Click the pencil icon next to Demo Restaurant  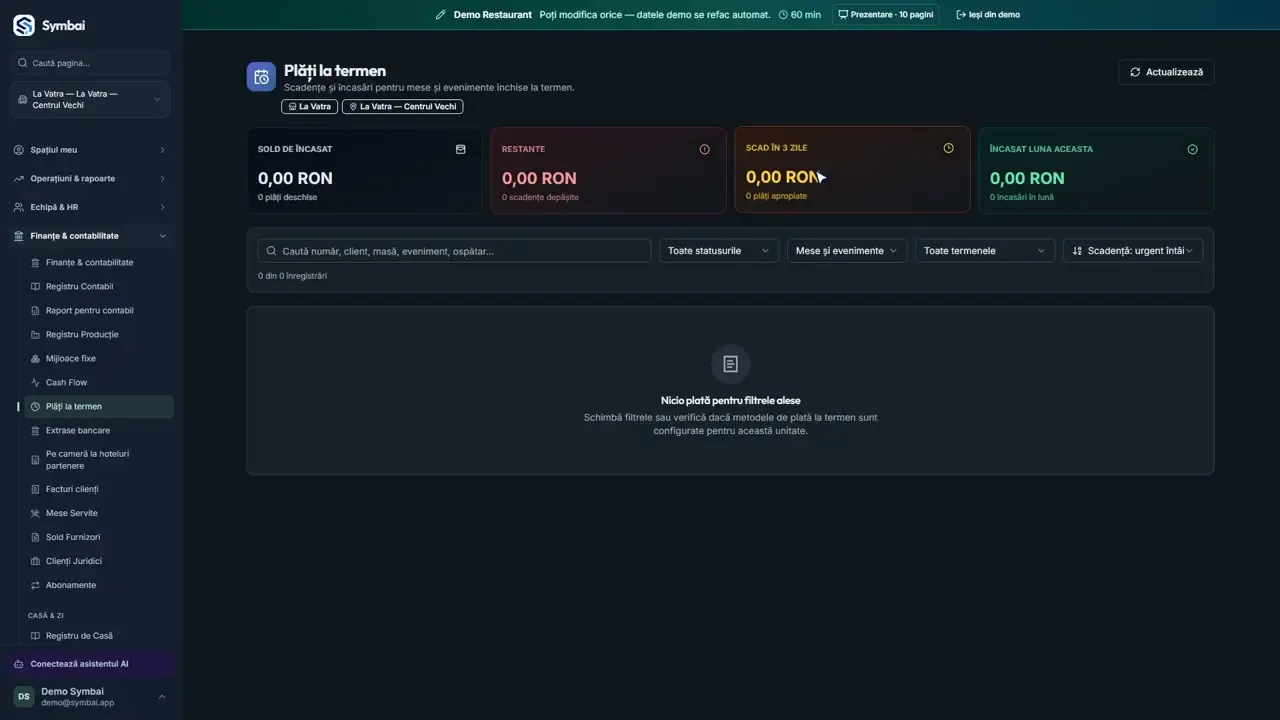pos(441,15)
